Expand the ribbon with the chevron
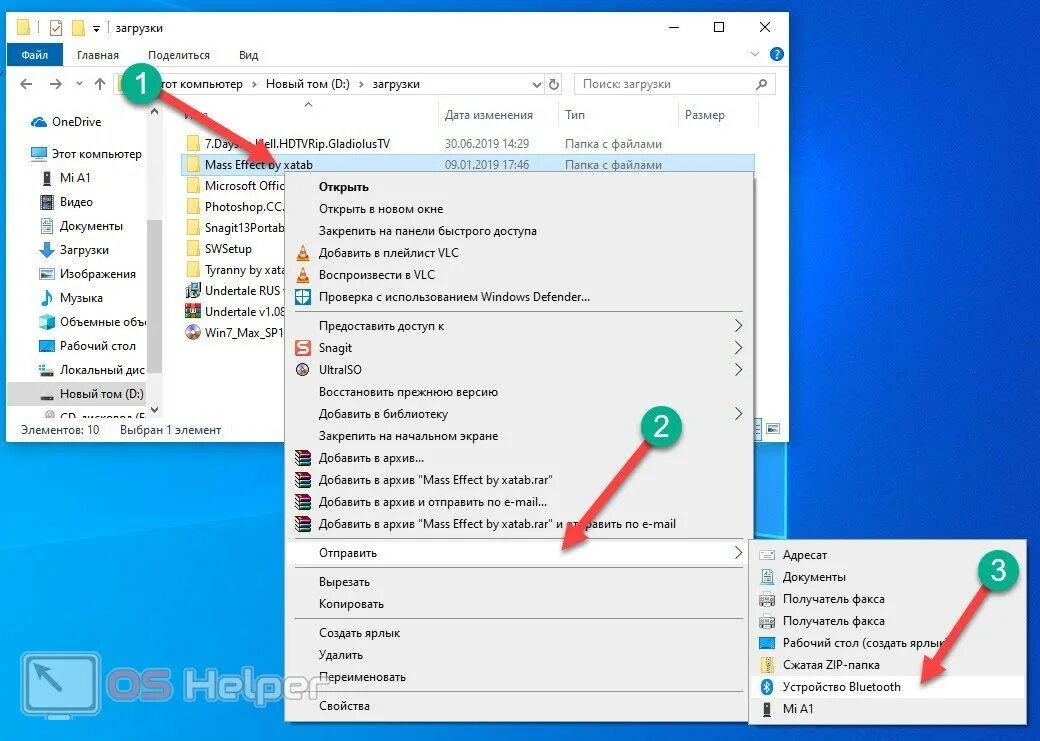 point(755,54)
